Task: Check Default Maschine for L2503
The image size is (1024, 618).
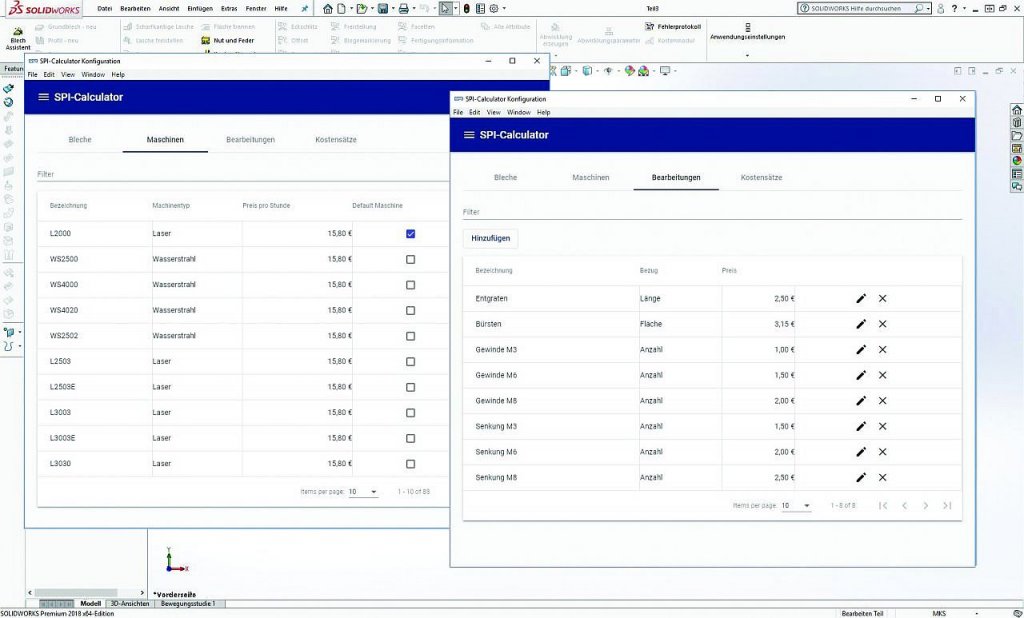Action: 410,361
